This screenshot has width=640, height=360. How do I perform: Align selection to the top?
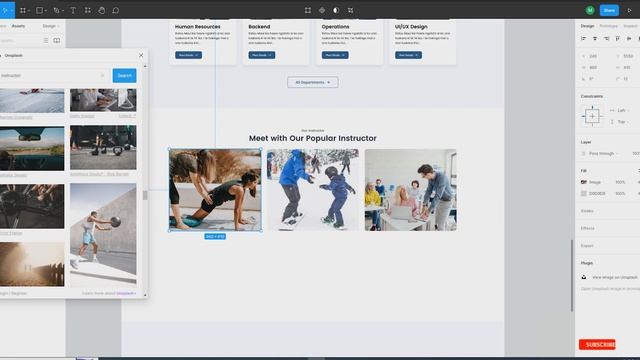(618, 38)
